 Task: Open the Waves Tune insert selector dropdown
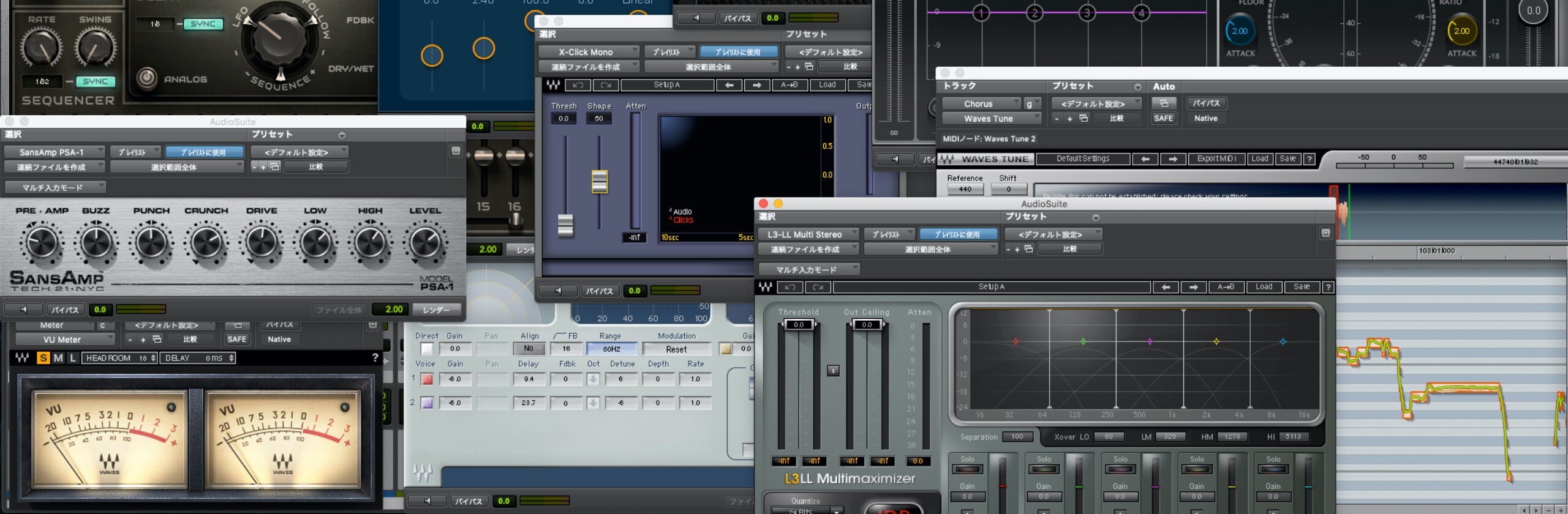pyautogui.click(x=991, y=119)
